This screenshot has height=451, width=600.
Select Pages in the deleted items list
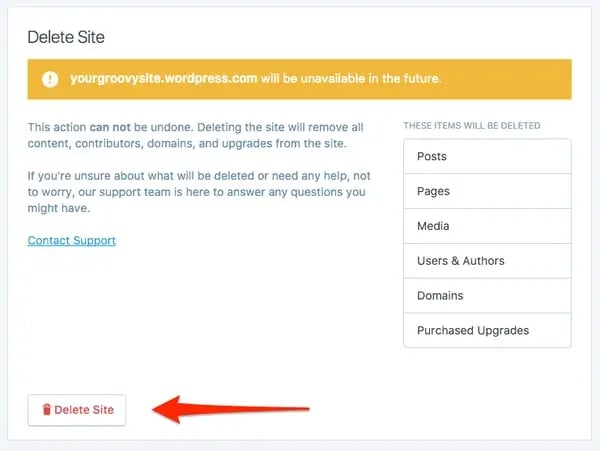487,191
